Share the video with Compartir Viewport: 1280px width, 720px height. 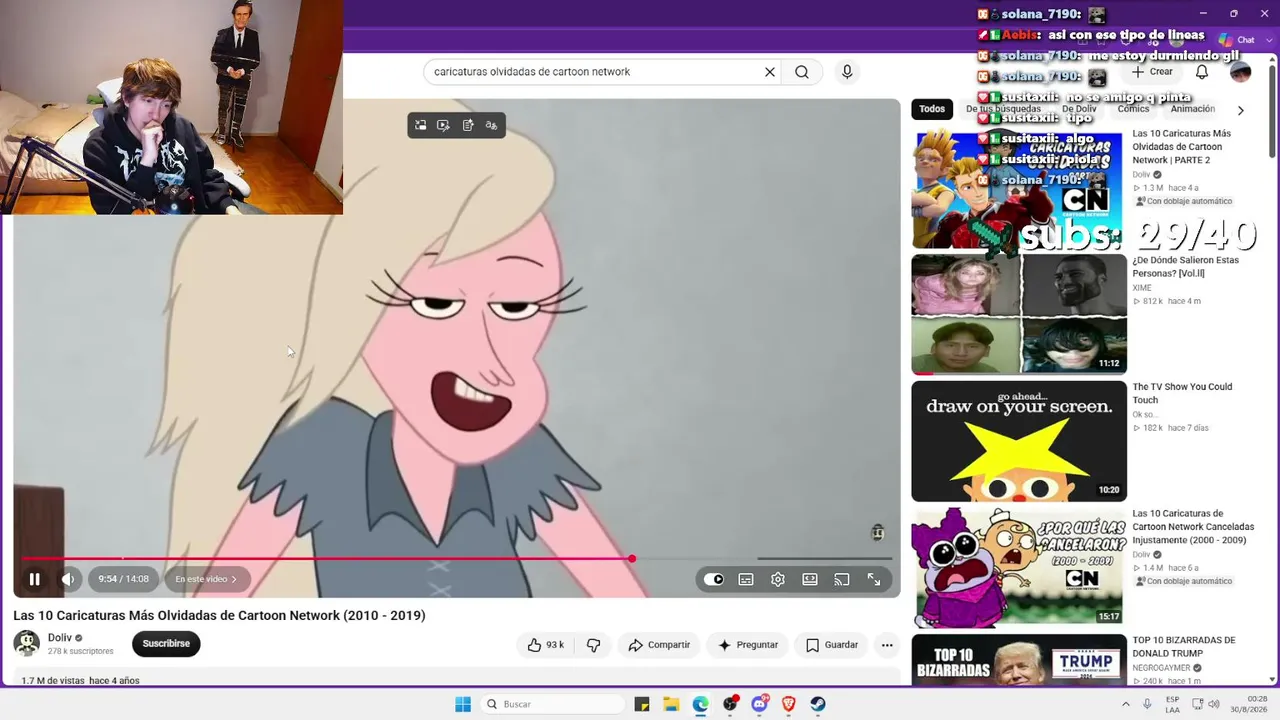[x=659, y=645]
